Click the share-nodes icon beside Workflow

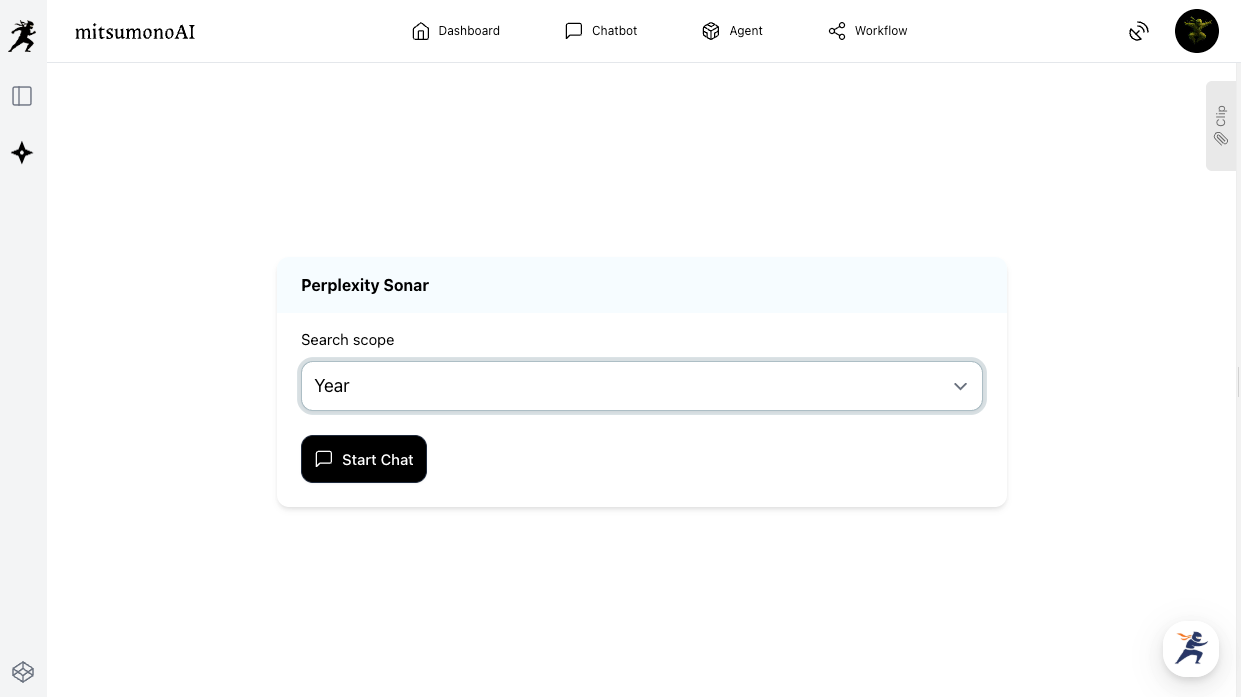(837, 31)
